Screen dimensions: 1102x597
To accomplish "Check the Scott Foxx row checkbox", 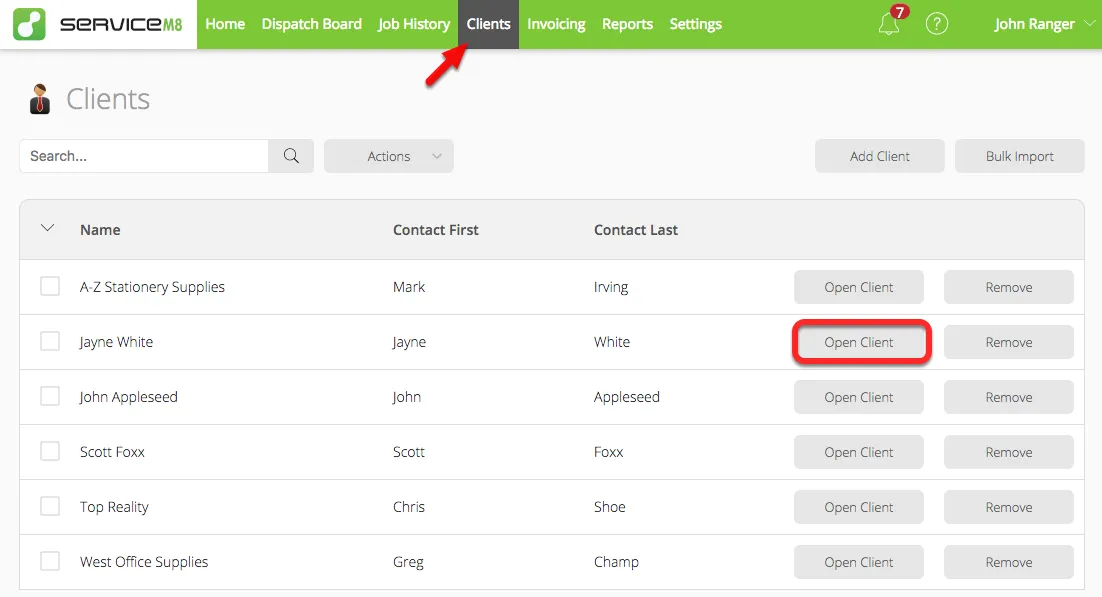I will (x=50, y=452).
